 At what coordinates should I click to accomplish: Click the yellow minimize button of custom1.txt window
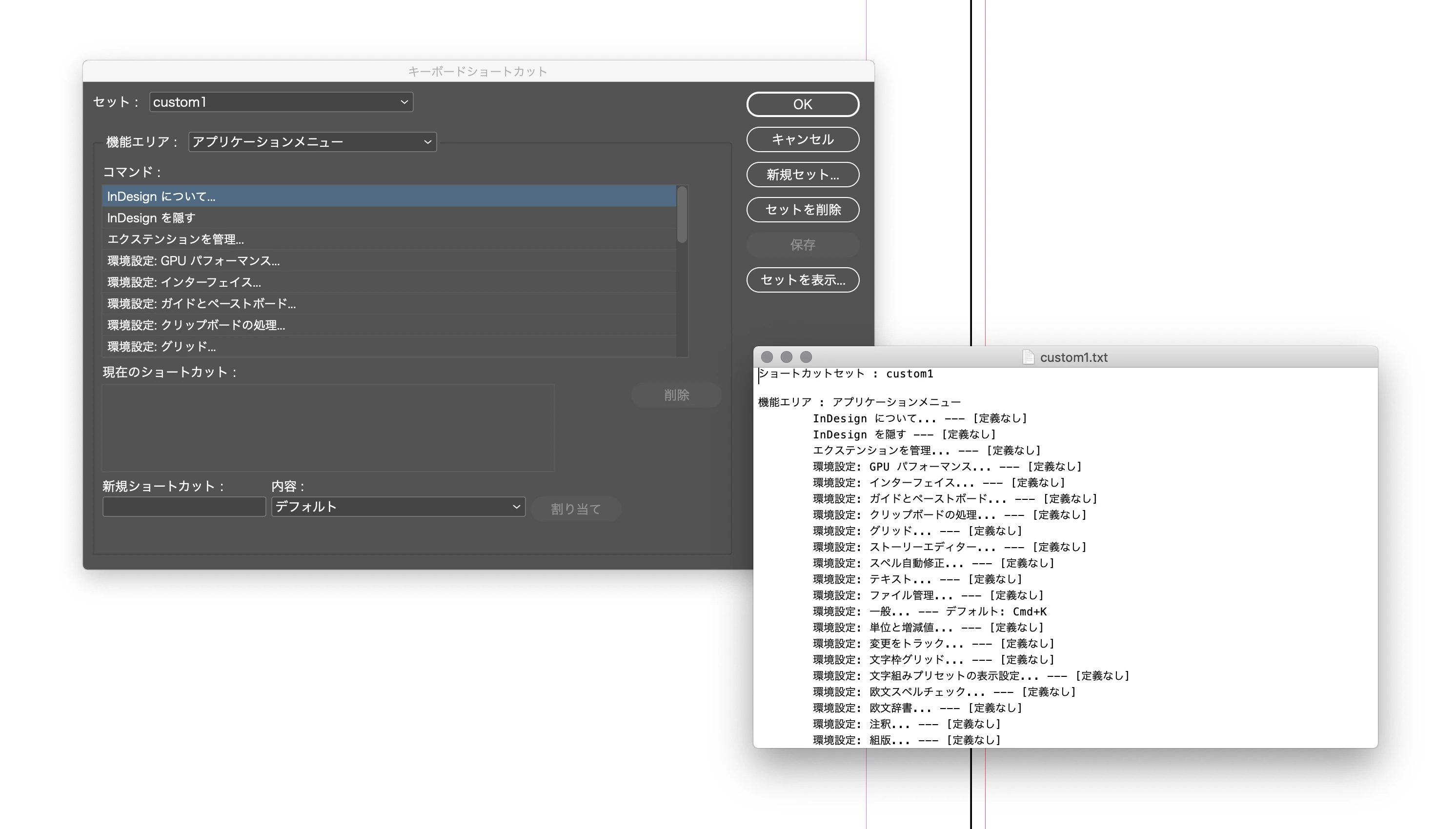[786, 357]
